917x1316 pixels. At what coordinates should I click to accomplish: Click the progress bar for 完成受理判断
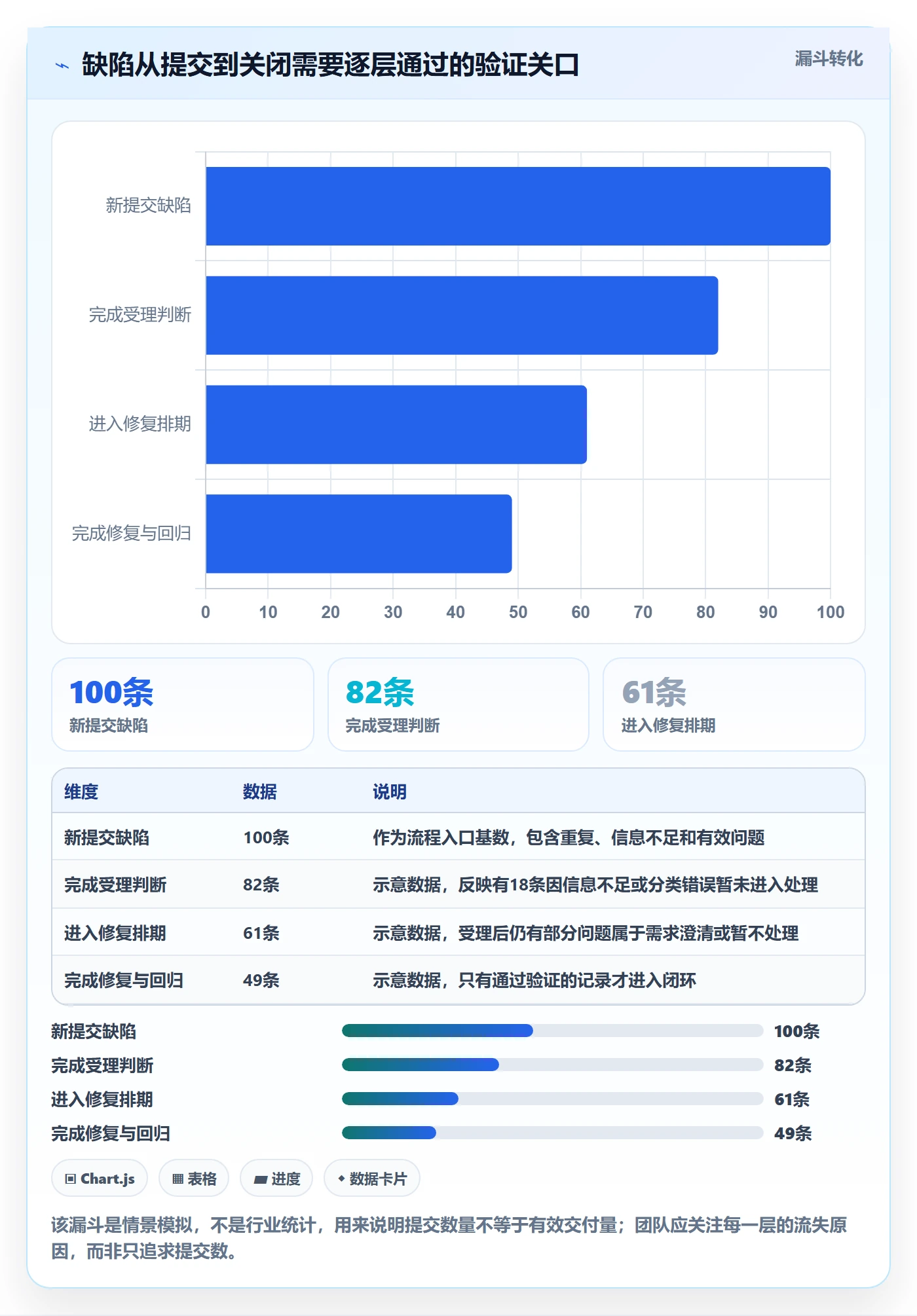pyautogui.click(x=552, y=1065)
